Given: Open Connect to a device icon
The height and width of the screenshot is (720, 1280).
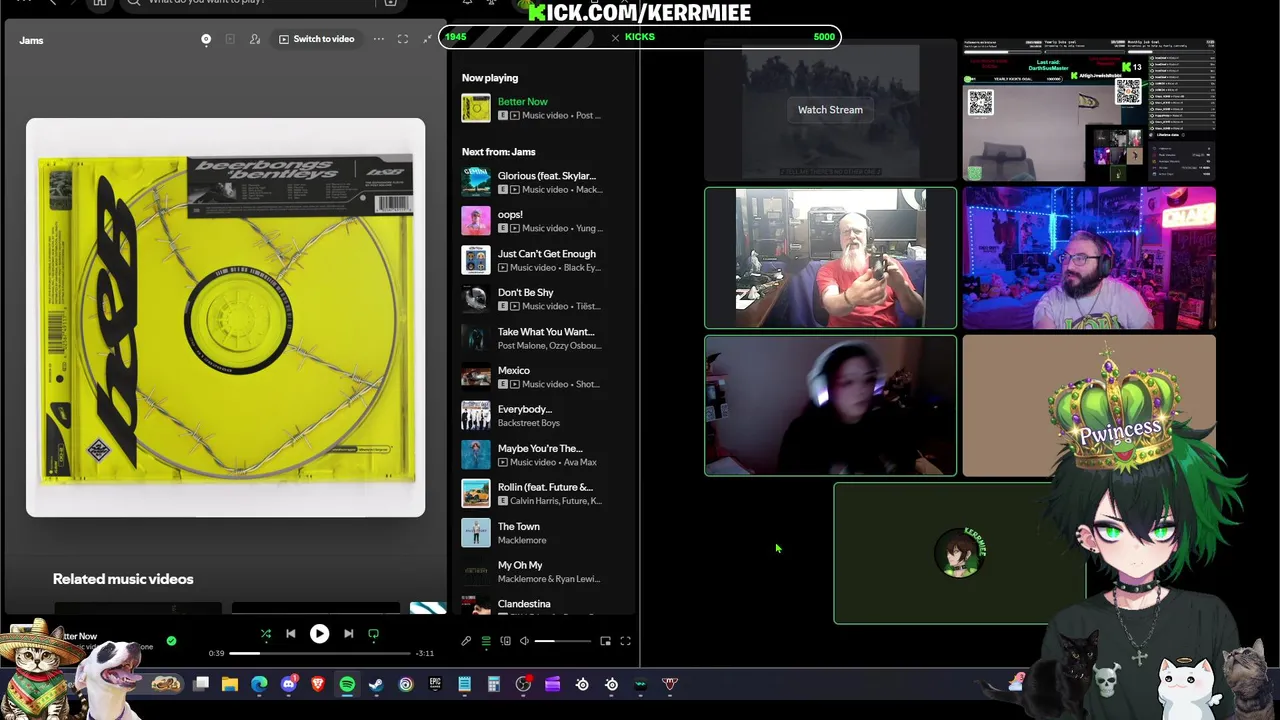Looking at the screenshot, I should 505,641.
